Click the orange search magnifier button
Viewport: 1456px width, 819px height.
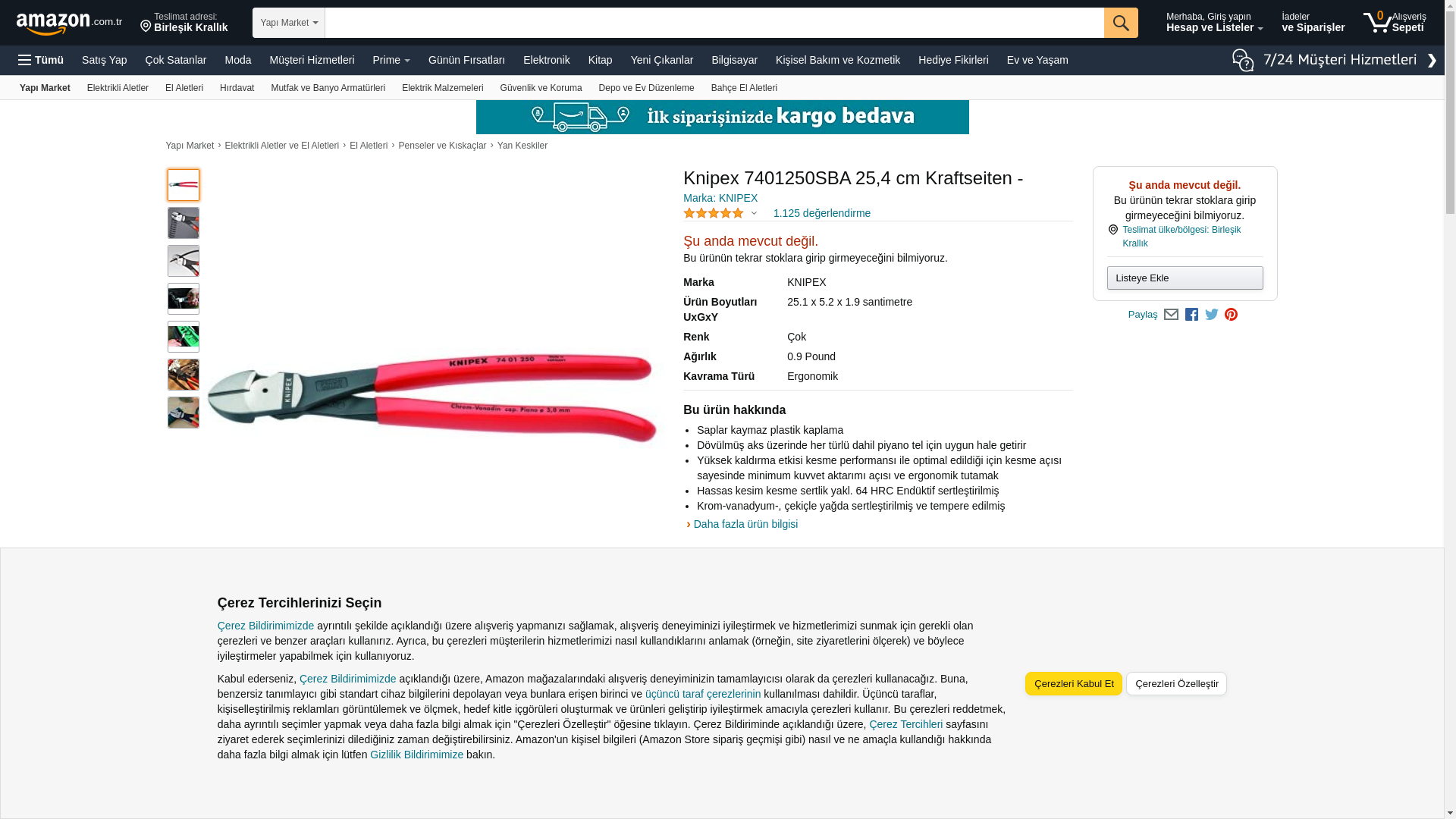pyautogui.click(x=1121, y=23)
